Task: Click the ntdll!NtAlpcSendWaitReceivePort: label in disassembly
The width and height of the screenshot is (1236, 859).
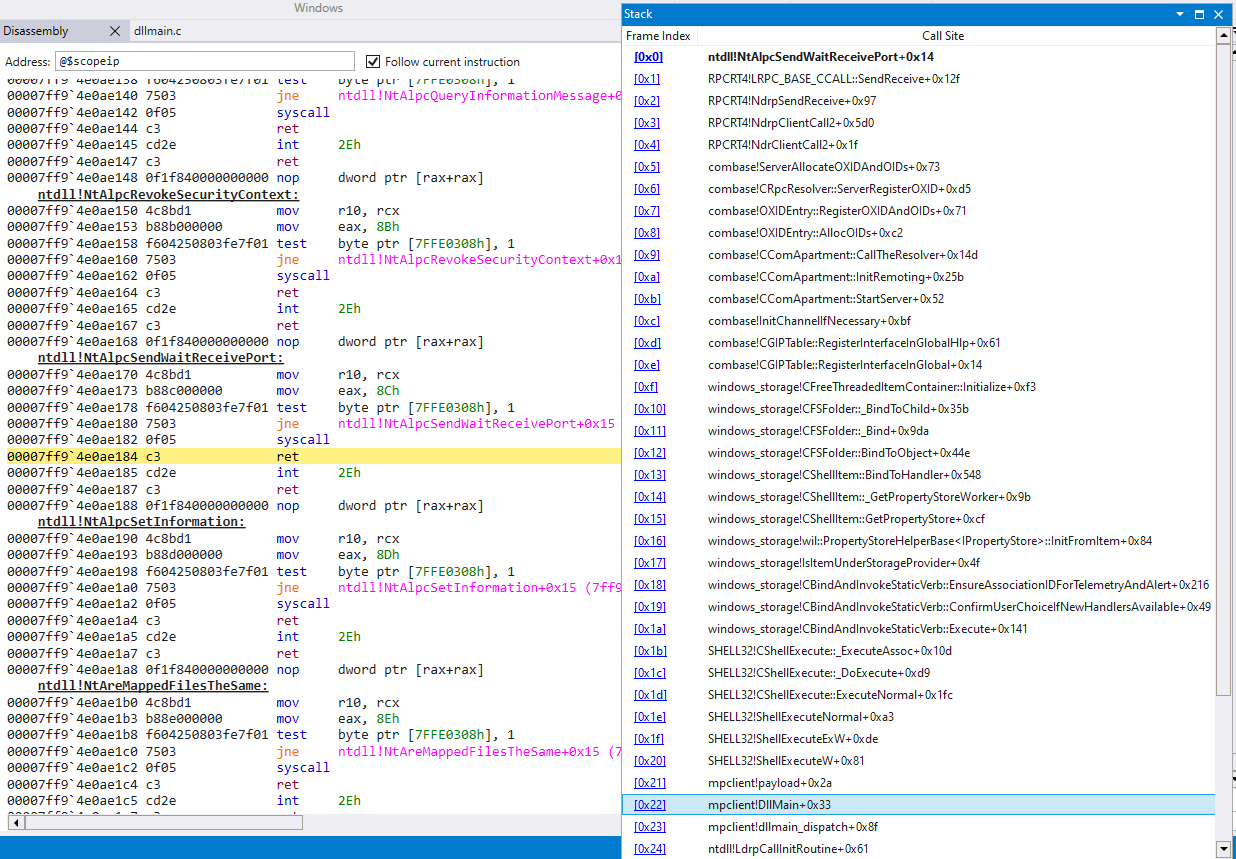Action: 161,358
